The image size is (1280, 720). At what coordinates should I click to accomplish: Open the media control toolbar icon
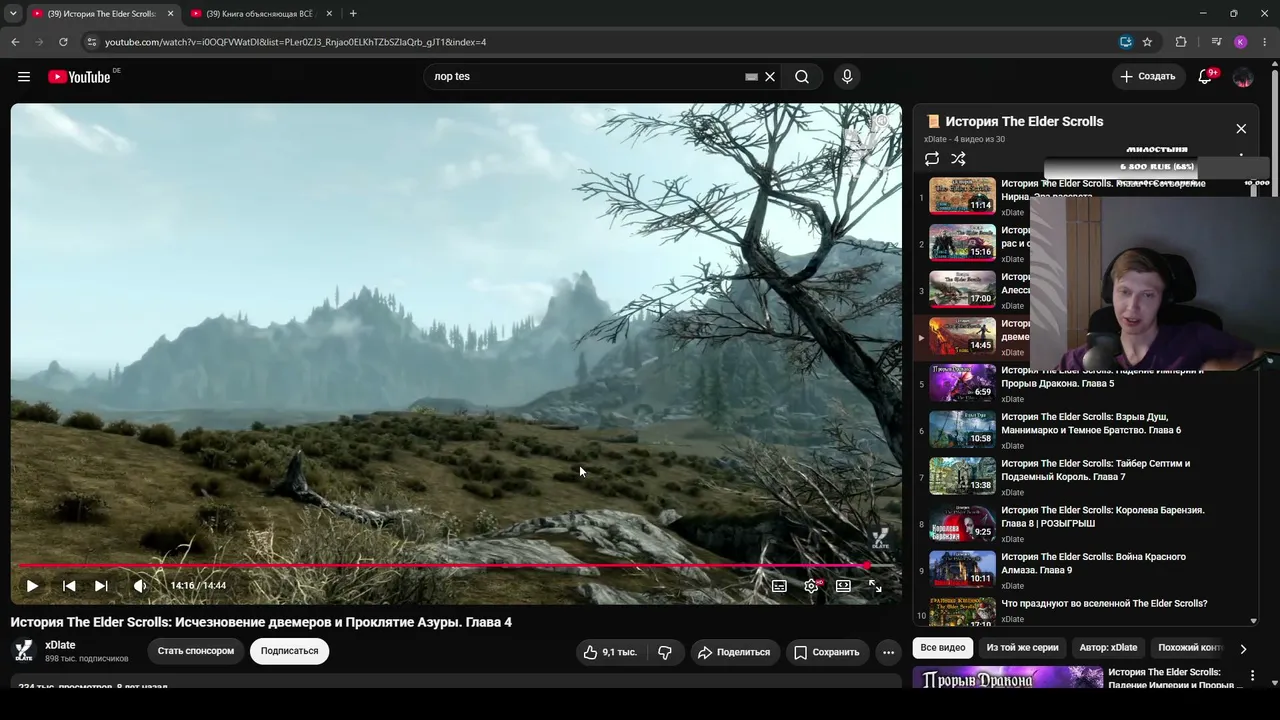point(1216,42)
